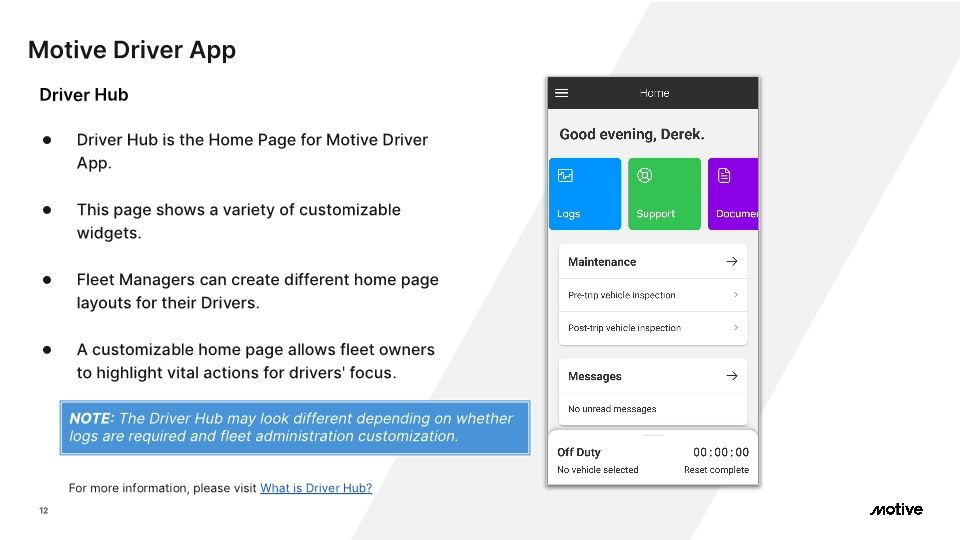Tap the Documents page icon
Screen dimensions: 960x540
[x=724, y=176]
